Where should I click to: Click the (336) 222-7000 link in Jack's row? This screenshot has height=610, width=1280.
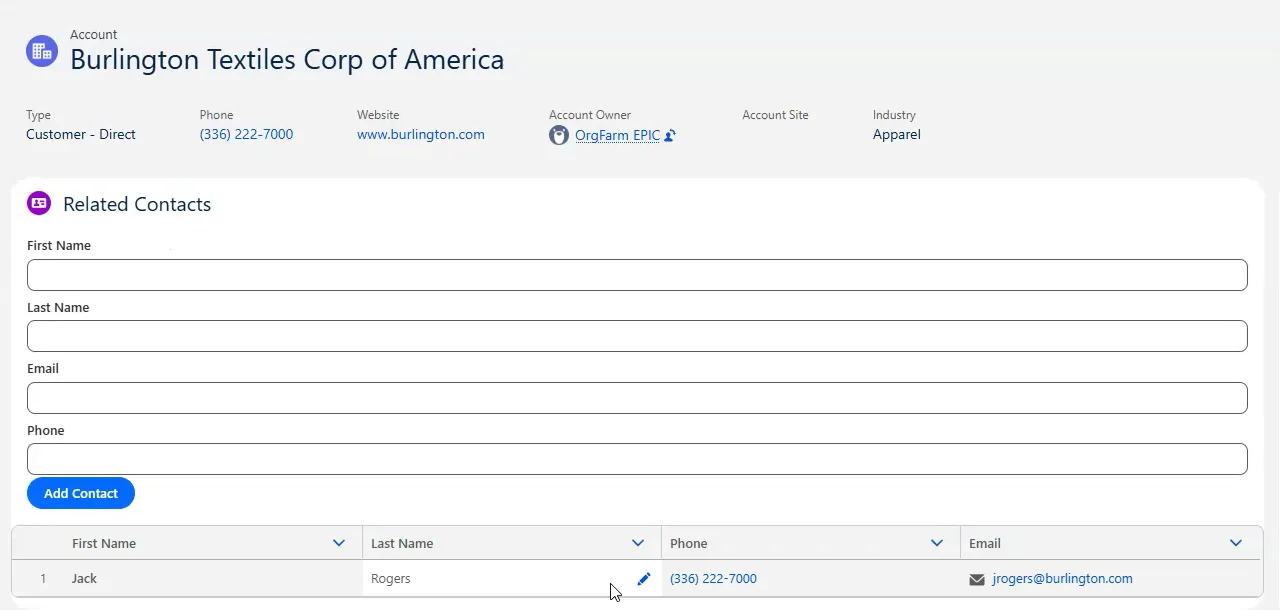pos(713,578)
